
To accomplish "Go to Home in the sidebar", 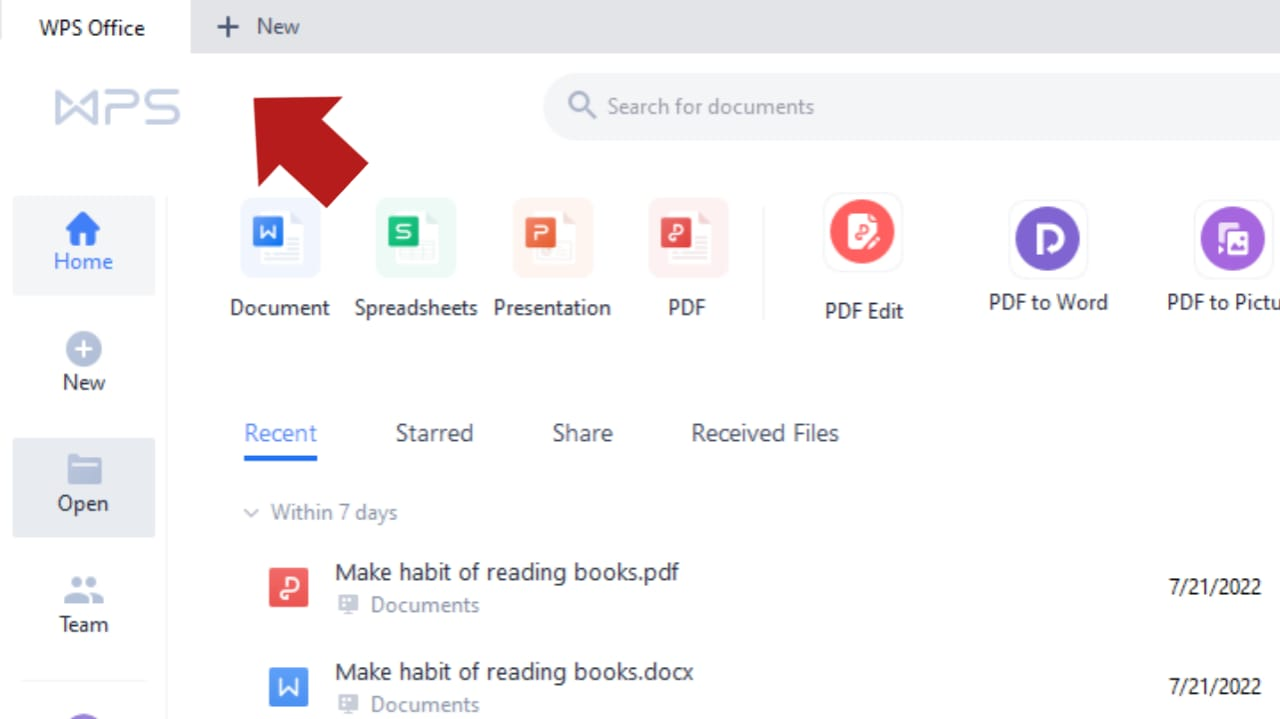I will point(83,245).
